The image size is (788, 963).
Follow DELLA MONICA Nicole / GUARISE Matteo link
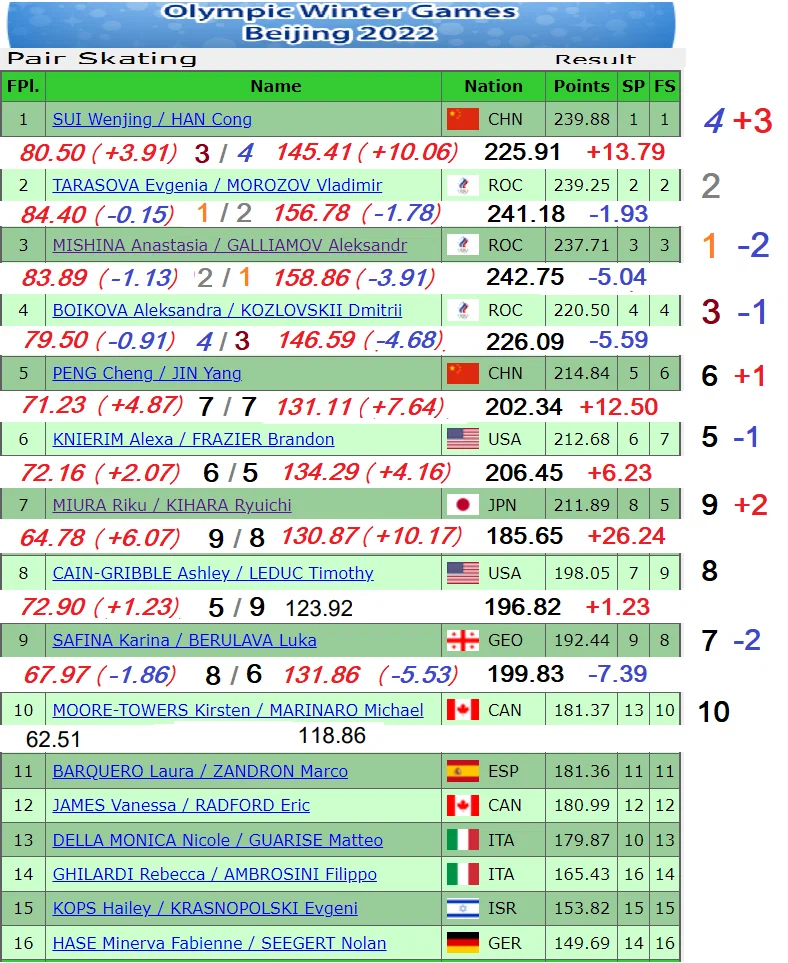pyautogui.click(x=217, y=840)
